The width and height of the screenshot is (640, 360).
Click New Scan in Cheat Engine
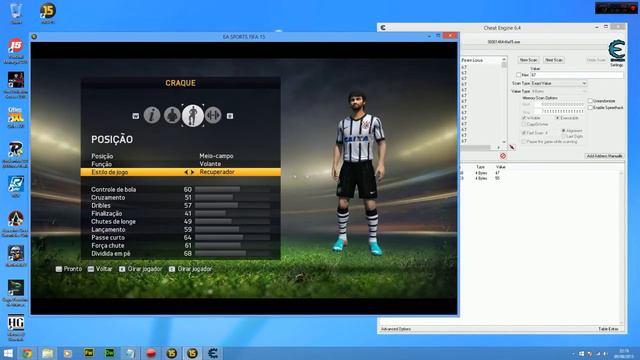[x=528, y=60]
